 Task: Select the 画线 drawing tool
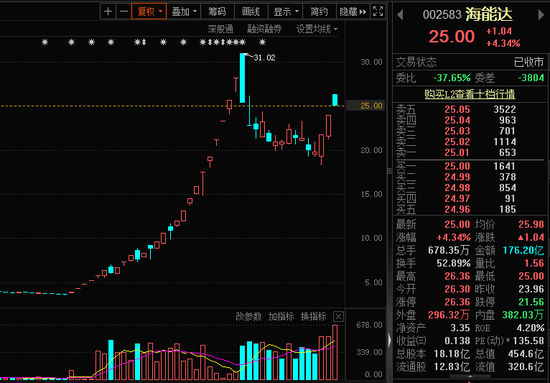[x=251, y=12]
